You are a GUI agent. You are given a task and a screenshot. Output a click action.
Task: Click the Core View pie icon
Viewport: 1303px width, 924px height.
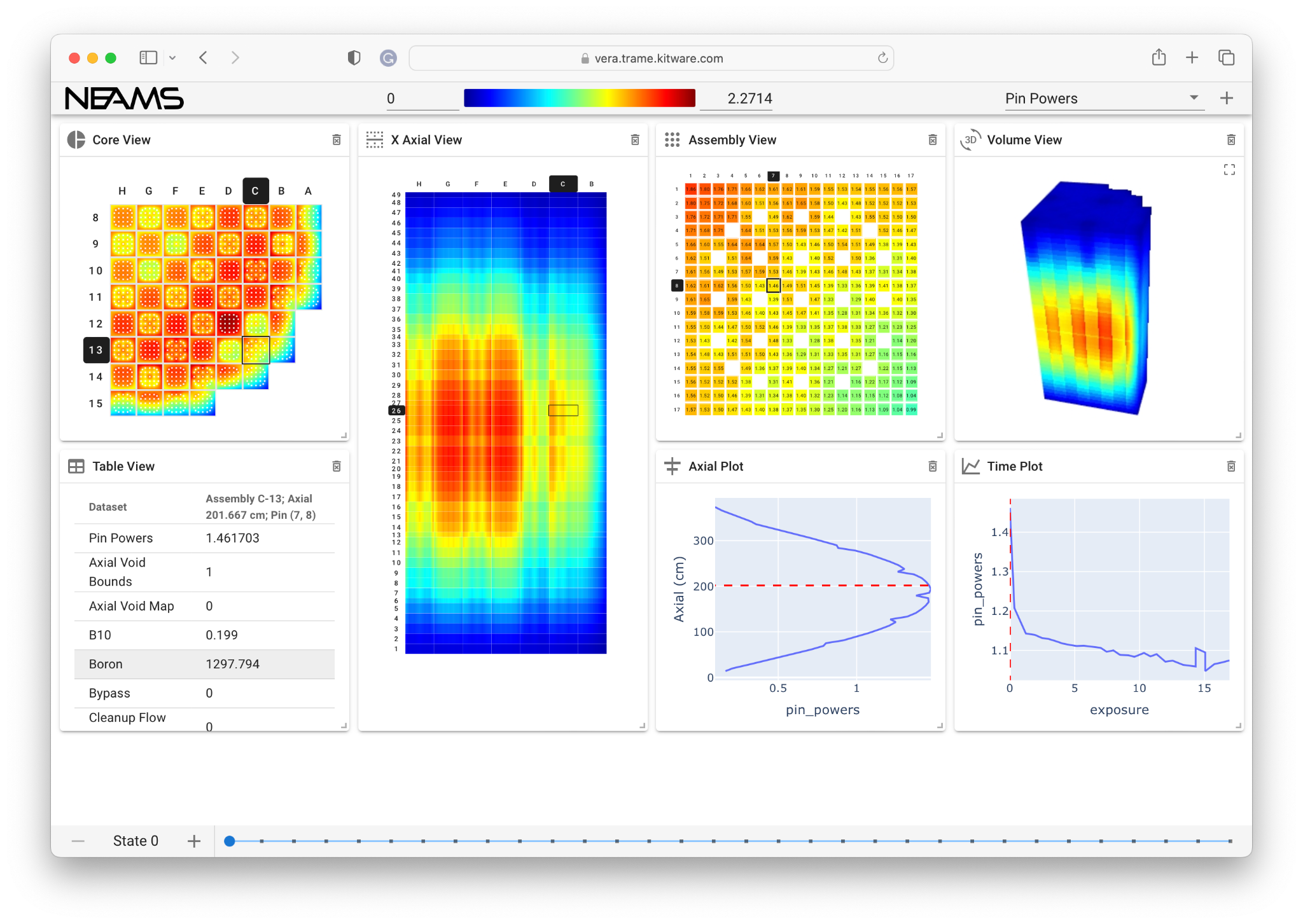(x=76, y=139)
